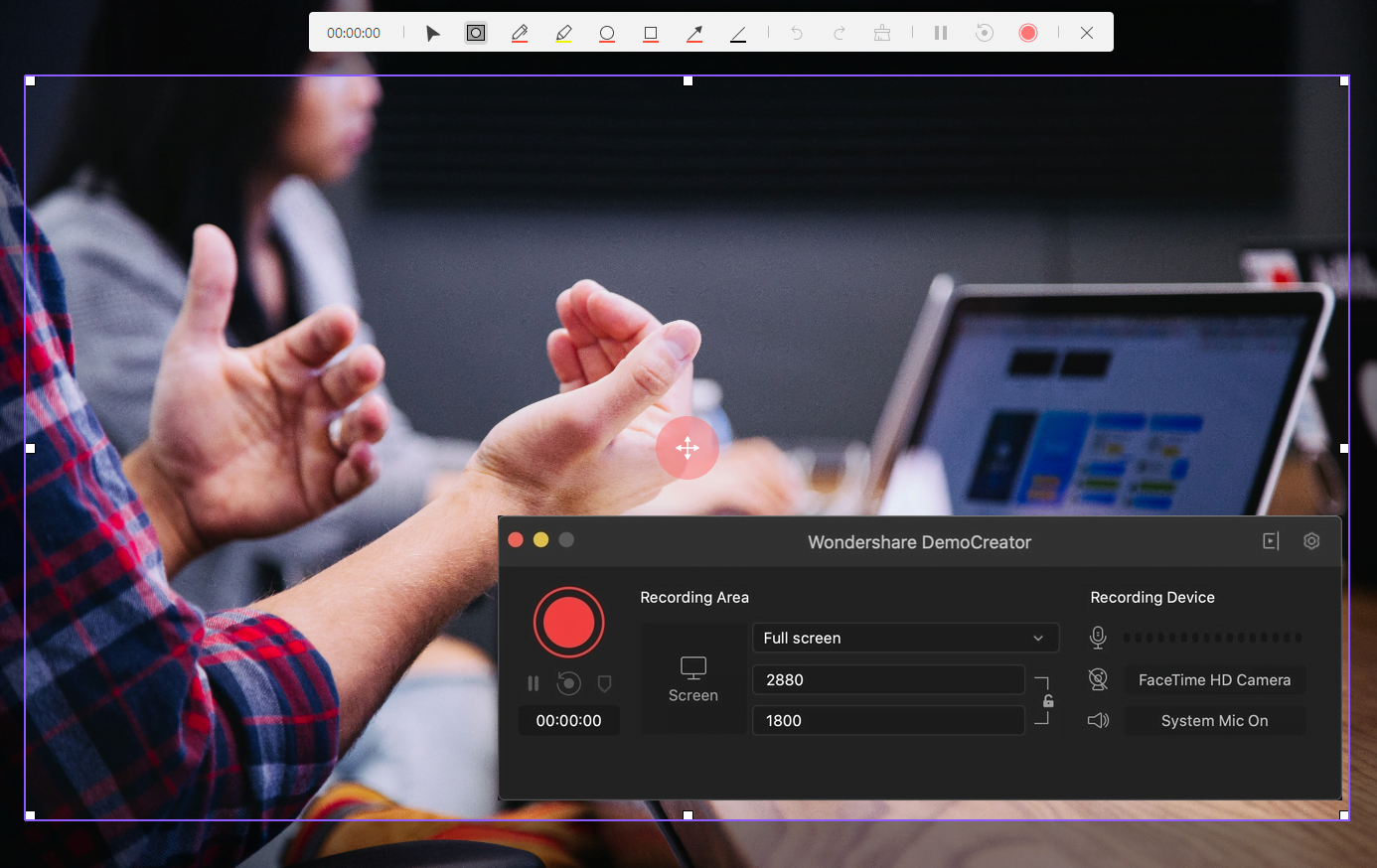The width and height of the screenshot is (1377, 868).
Task: Toggle the microphone icon in Recording Device
Action: click(1098, 638)
